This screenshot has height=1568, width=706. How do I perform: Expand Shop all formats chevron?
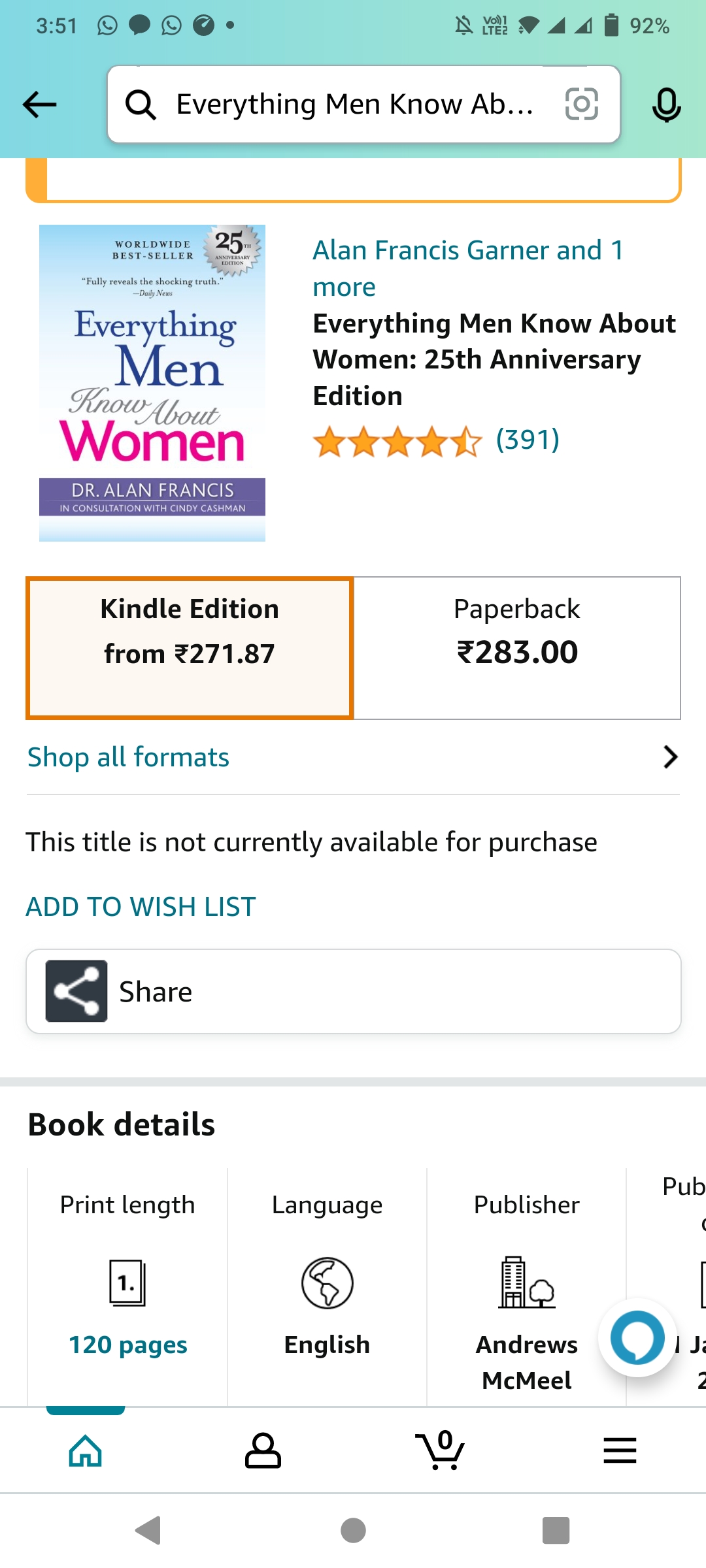point(670,757)
